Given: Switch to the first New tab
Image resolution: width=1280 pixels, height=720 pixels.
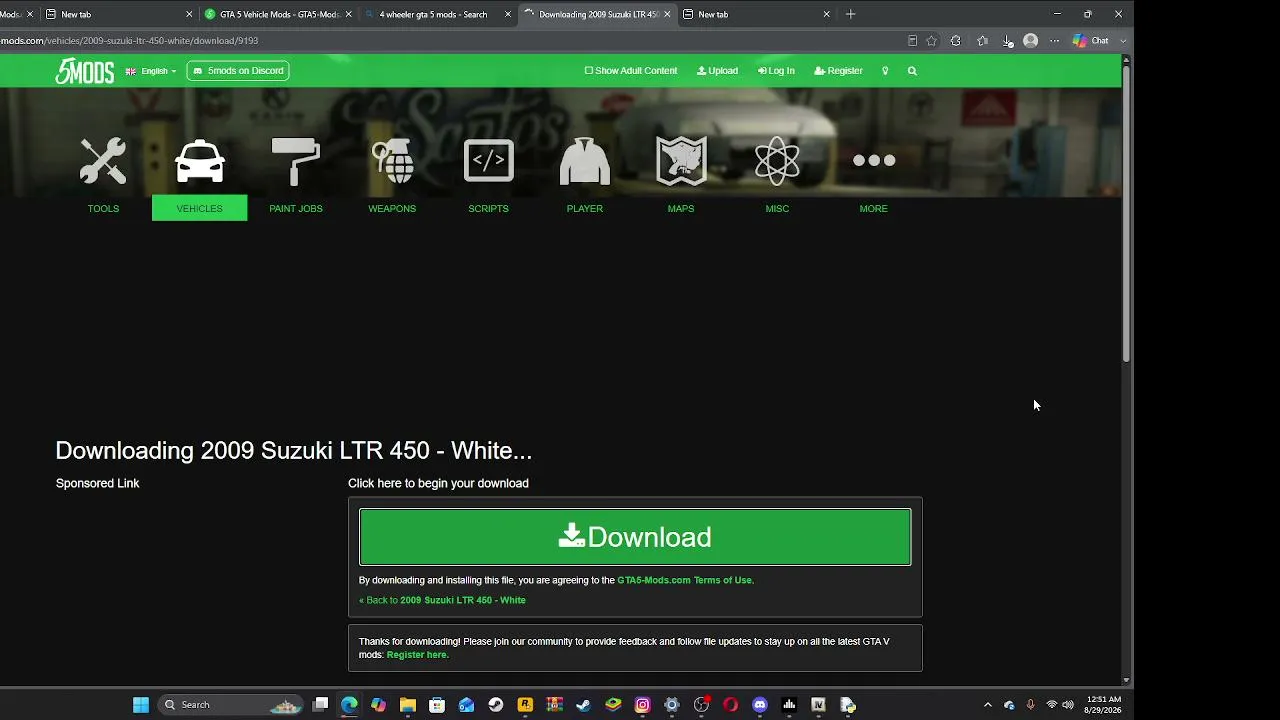Looking at the screenshot, I should [x=118, y=14].
